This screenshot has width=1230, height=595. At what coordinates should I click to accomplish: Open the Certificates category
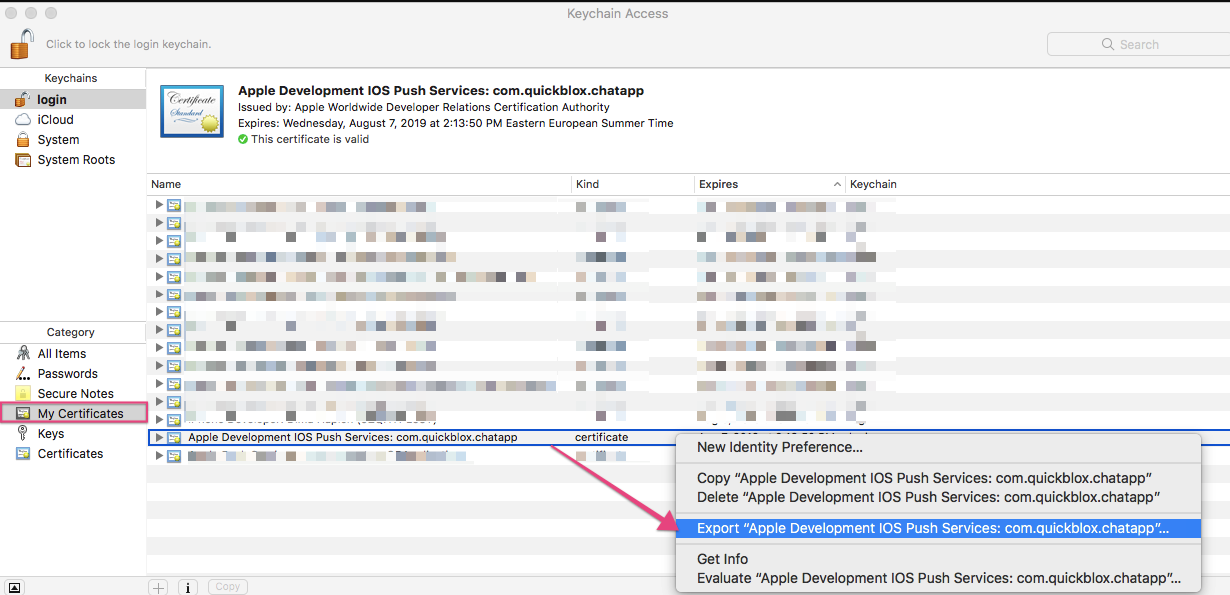click(x=72, y=453)
